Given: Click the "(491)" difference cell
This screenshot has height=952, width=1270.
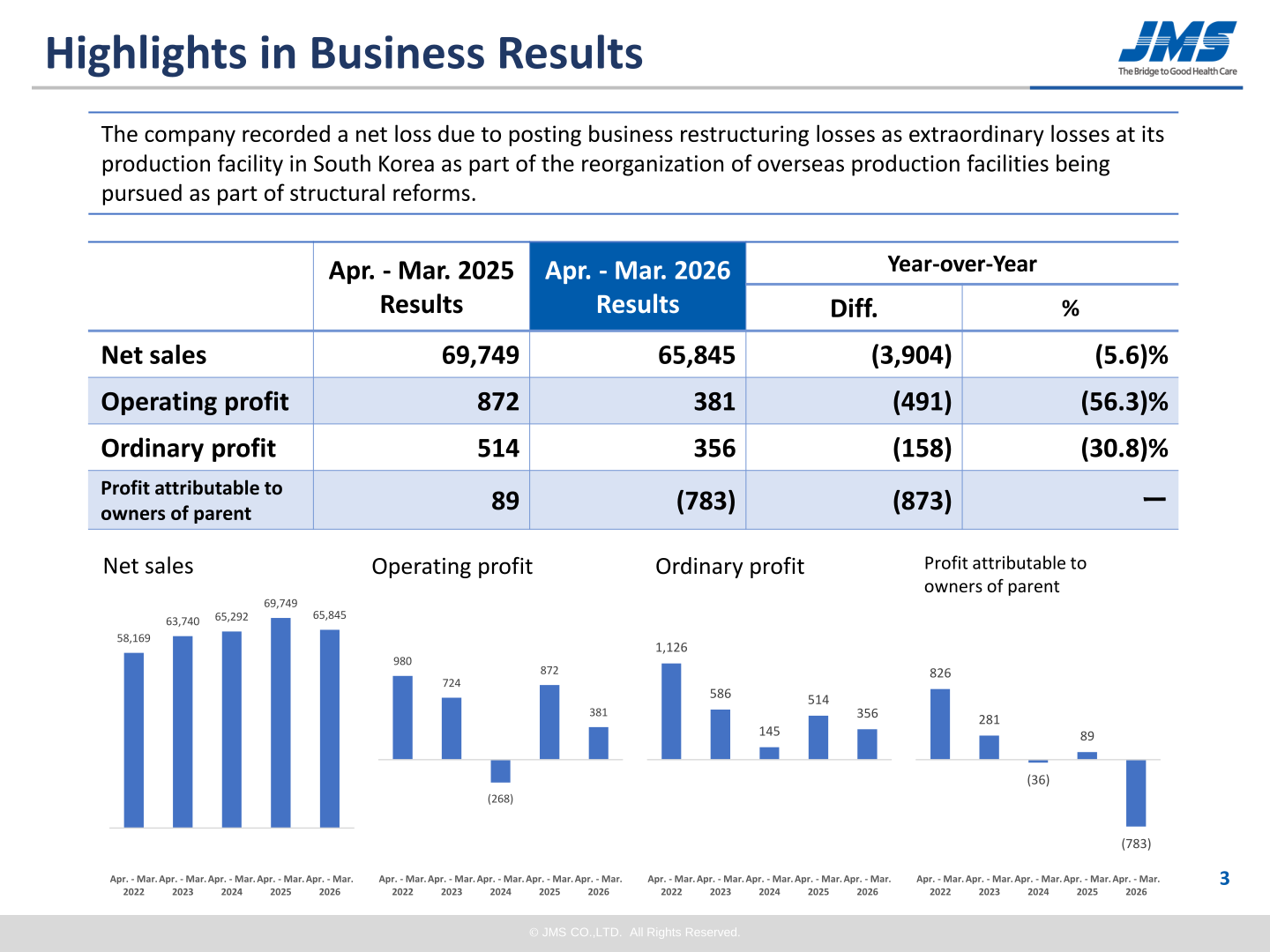Looking at the screenshot, I should (x=923, y=402).
